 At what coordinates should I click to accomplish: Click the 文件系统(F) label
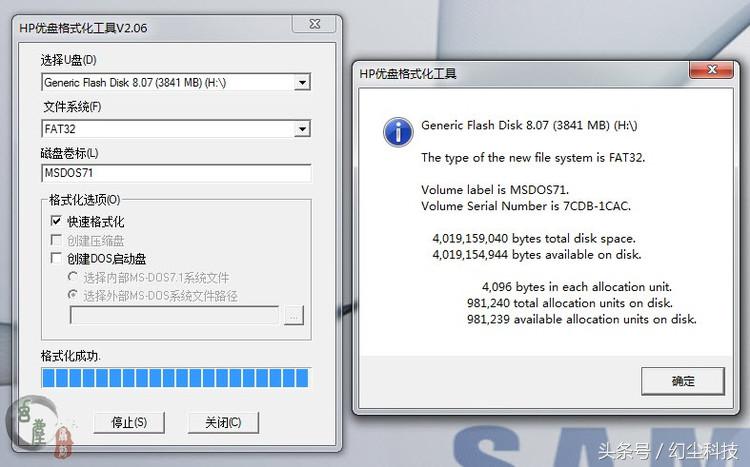tap(72, 107)
